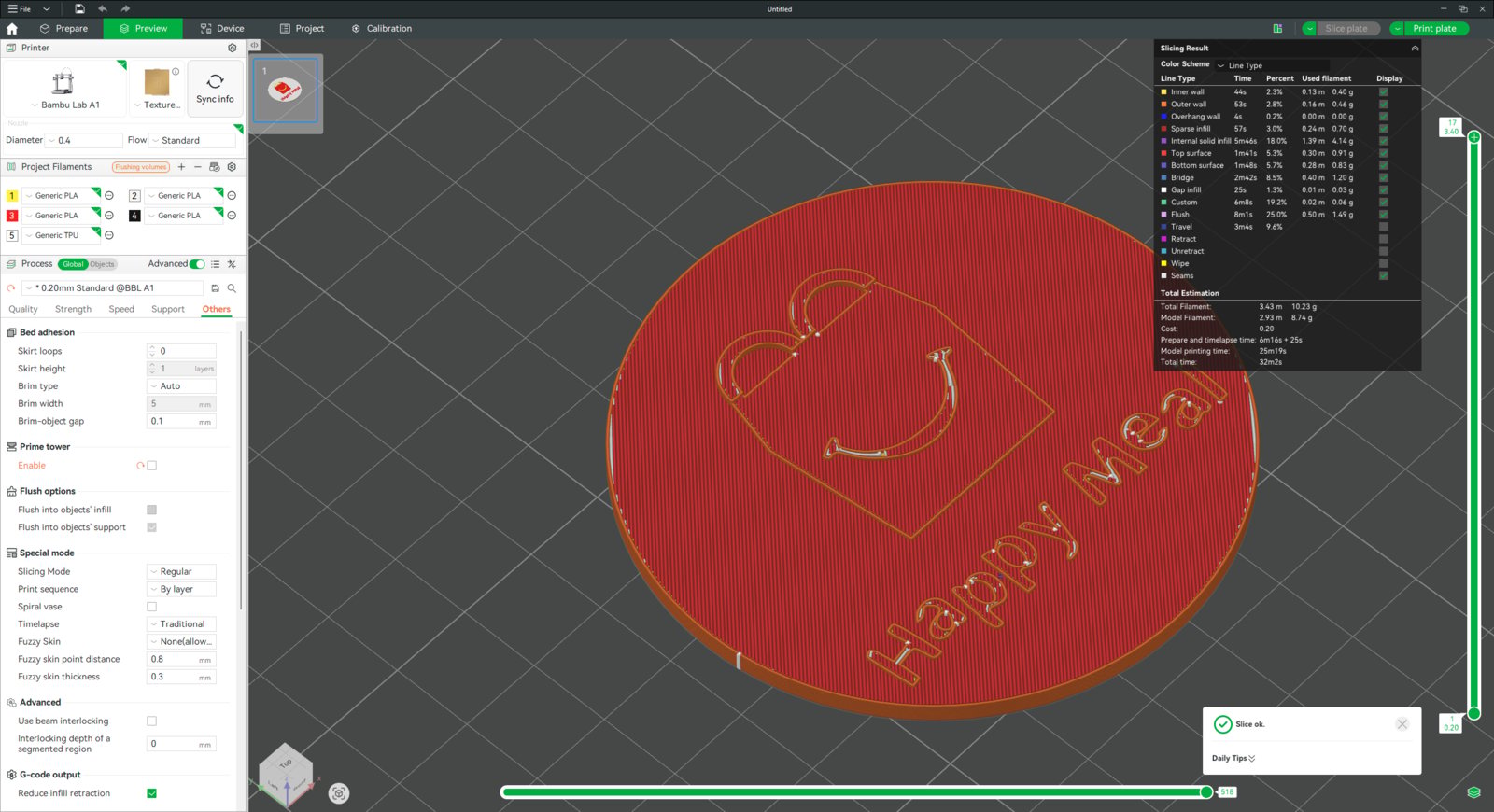This screenshot has height=812, width=1494.
Task: Redo the action using the forward arrow icon
Action: tap(125, 9)
